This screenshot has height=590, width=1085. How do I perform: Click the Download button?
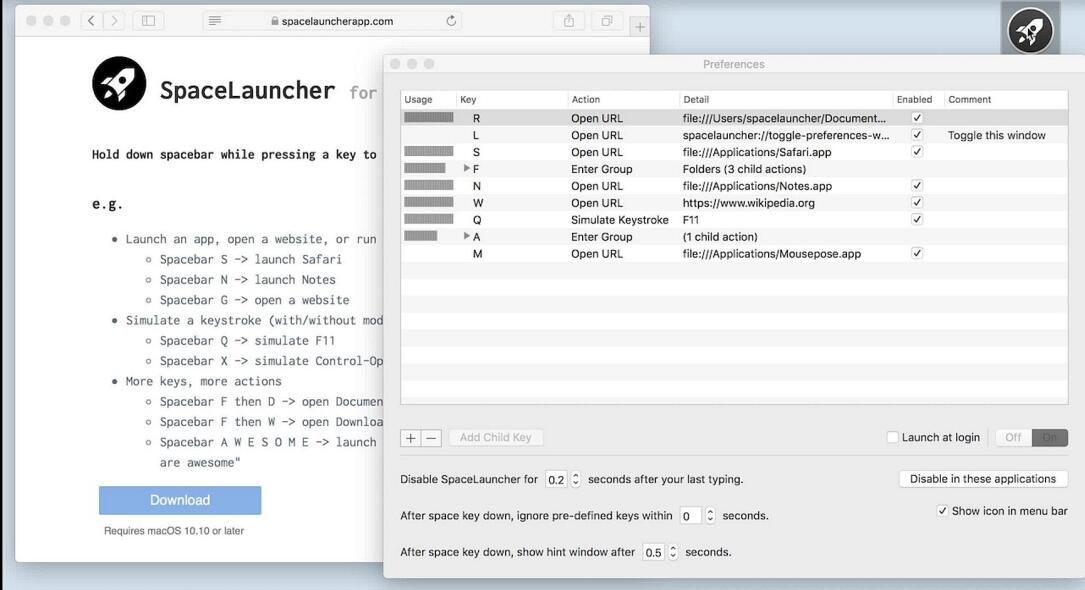point(180,500)
